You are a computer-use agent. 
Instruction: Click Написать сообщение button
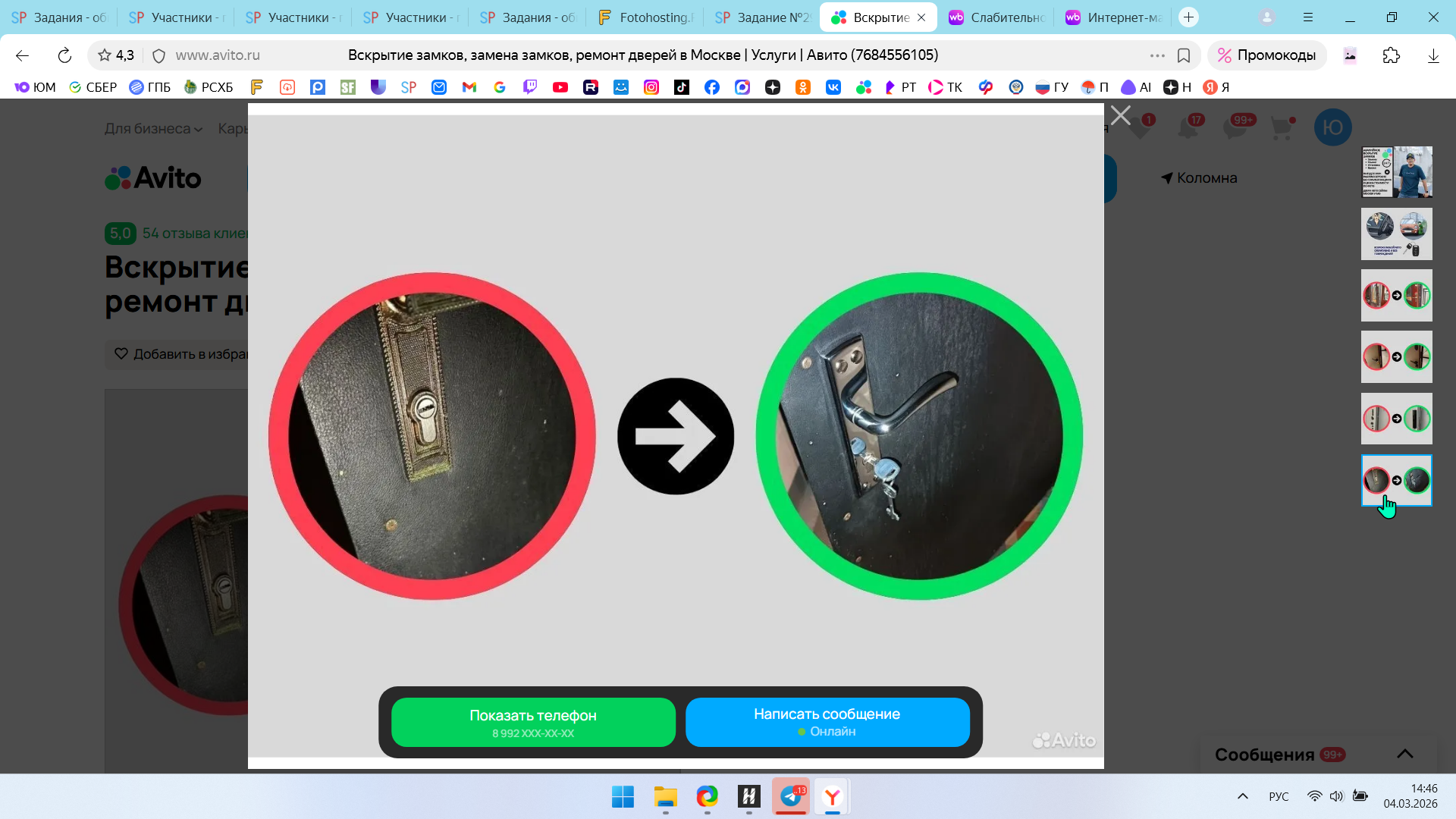(x=827, y=722)
